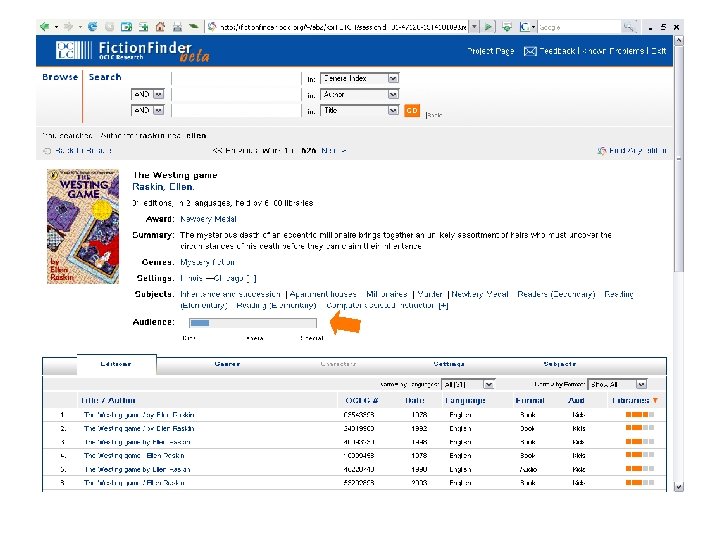Click the envelope Feedback icon
The width and height of the screenshot is (720, 540).
(530, 51)
